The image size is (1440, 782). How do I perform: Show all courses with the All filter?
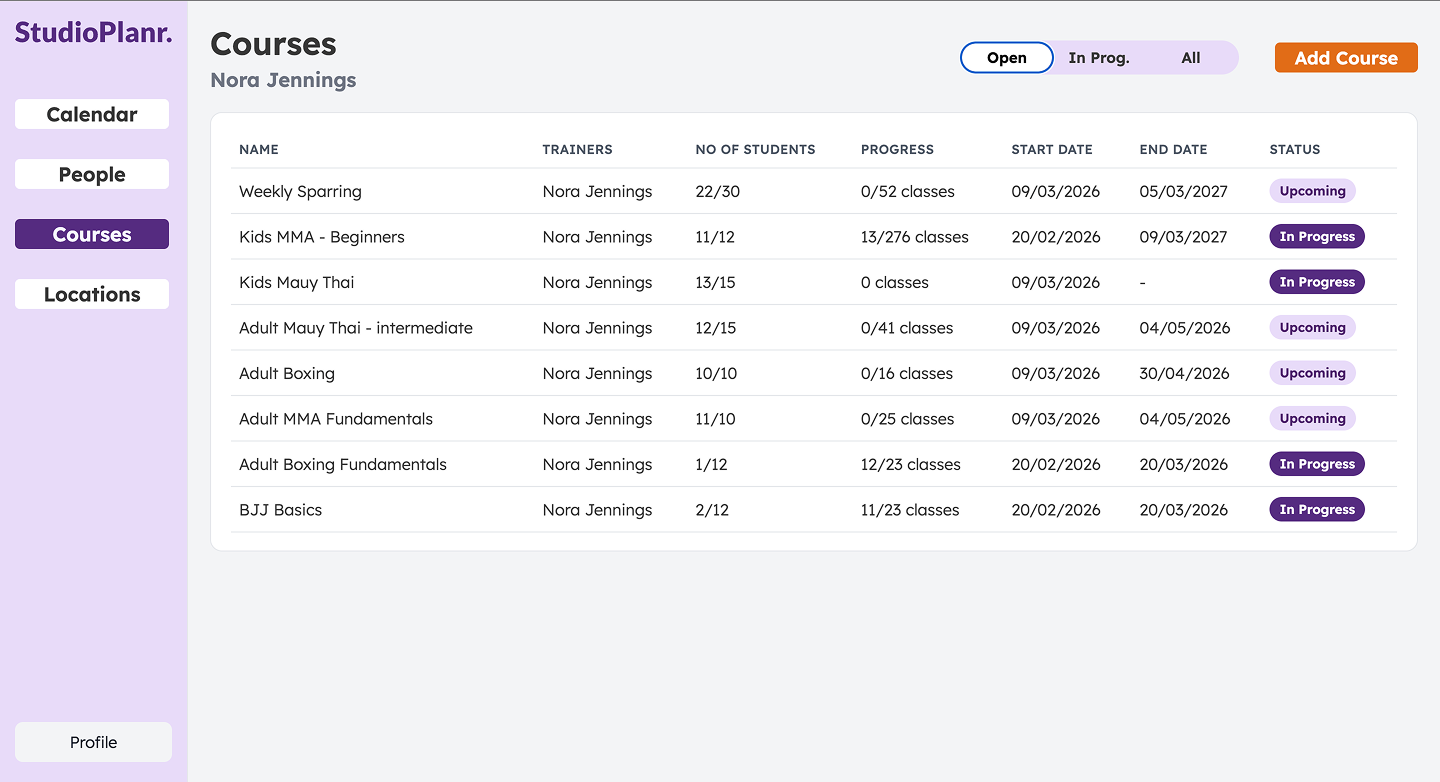click(1190, 57)
